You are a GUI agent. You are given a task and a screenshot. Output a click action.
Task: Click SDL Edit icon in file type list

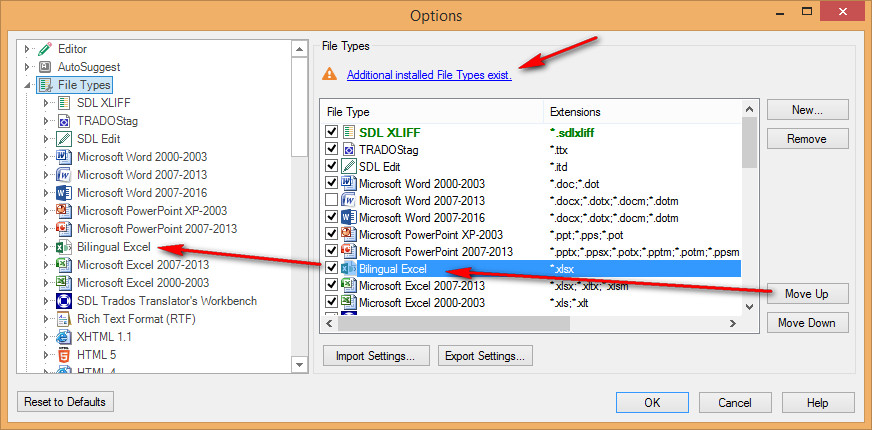349,166
